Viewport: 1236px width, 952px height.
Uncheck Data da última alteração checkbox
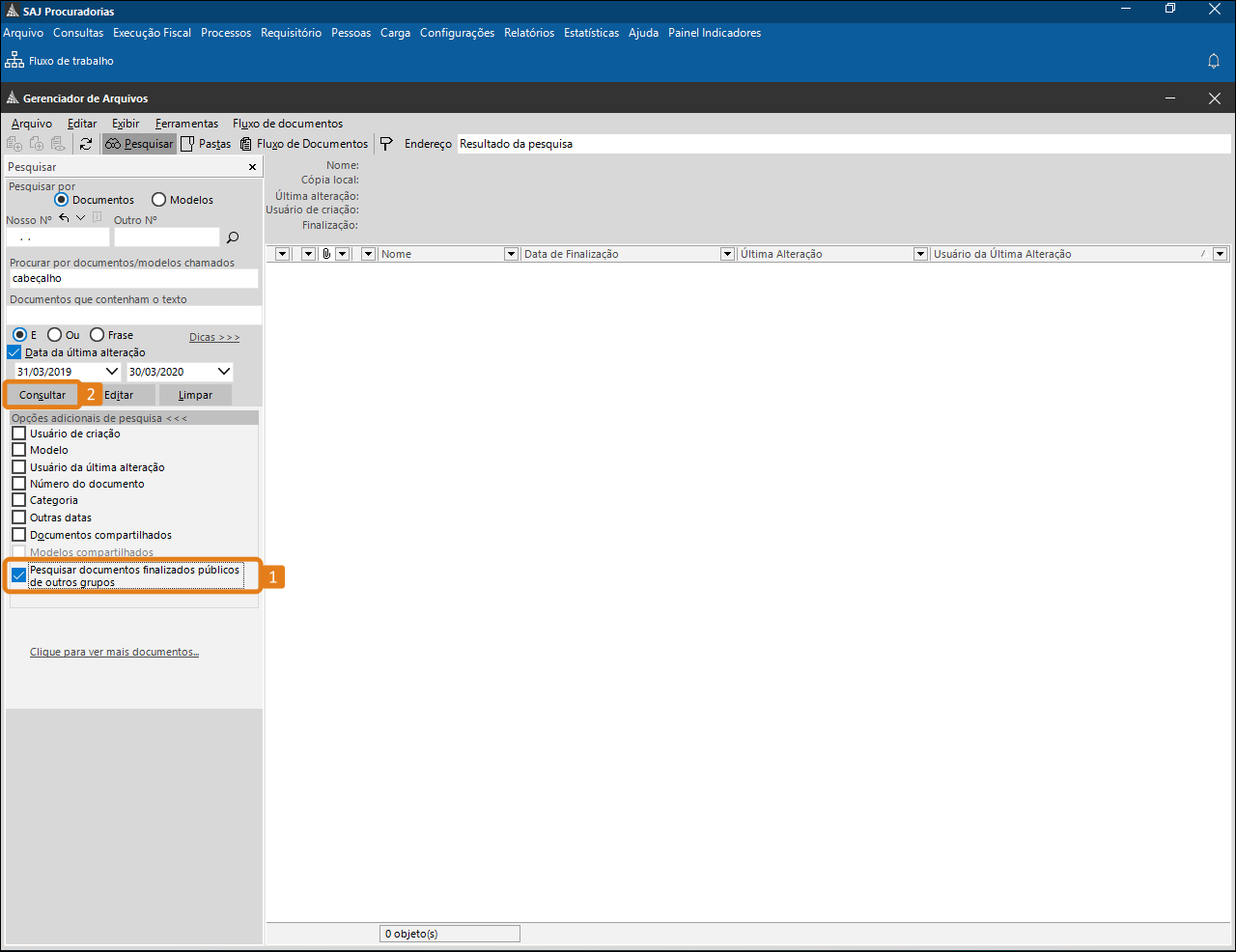point(14,352)
